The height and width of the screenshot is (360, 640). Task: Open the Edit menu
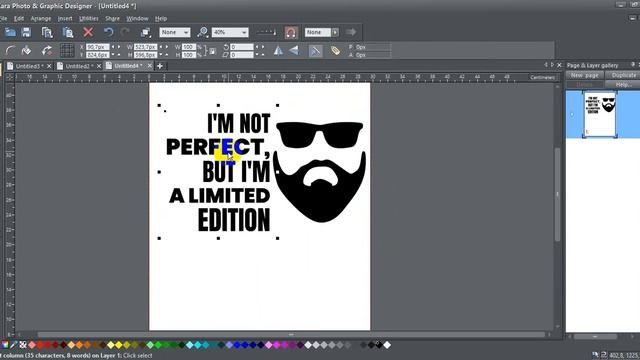pyautogui.click(x=19, y=18)
